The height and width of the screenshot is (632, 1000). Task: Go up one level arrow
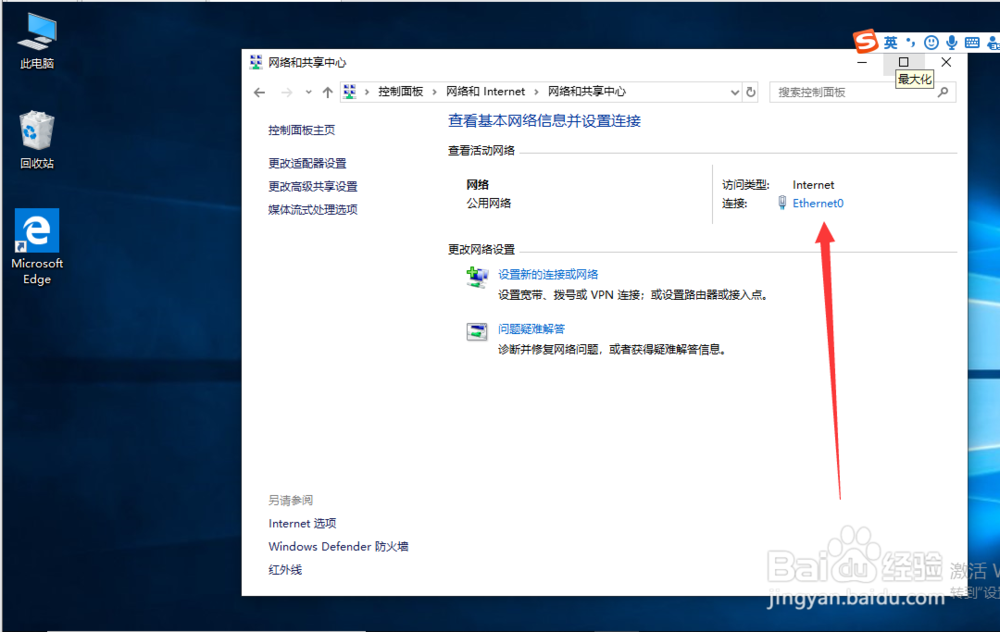328,92
